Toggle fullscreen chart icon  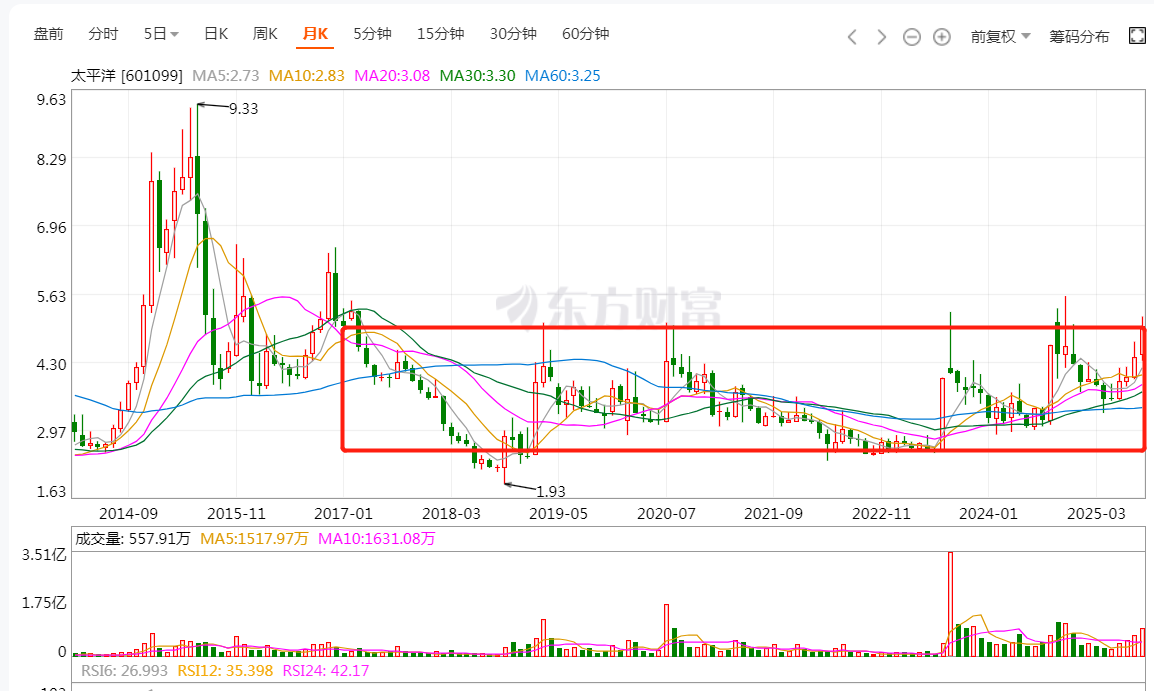tap(1137, 35)
